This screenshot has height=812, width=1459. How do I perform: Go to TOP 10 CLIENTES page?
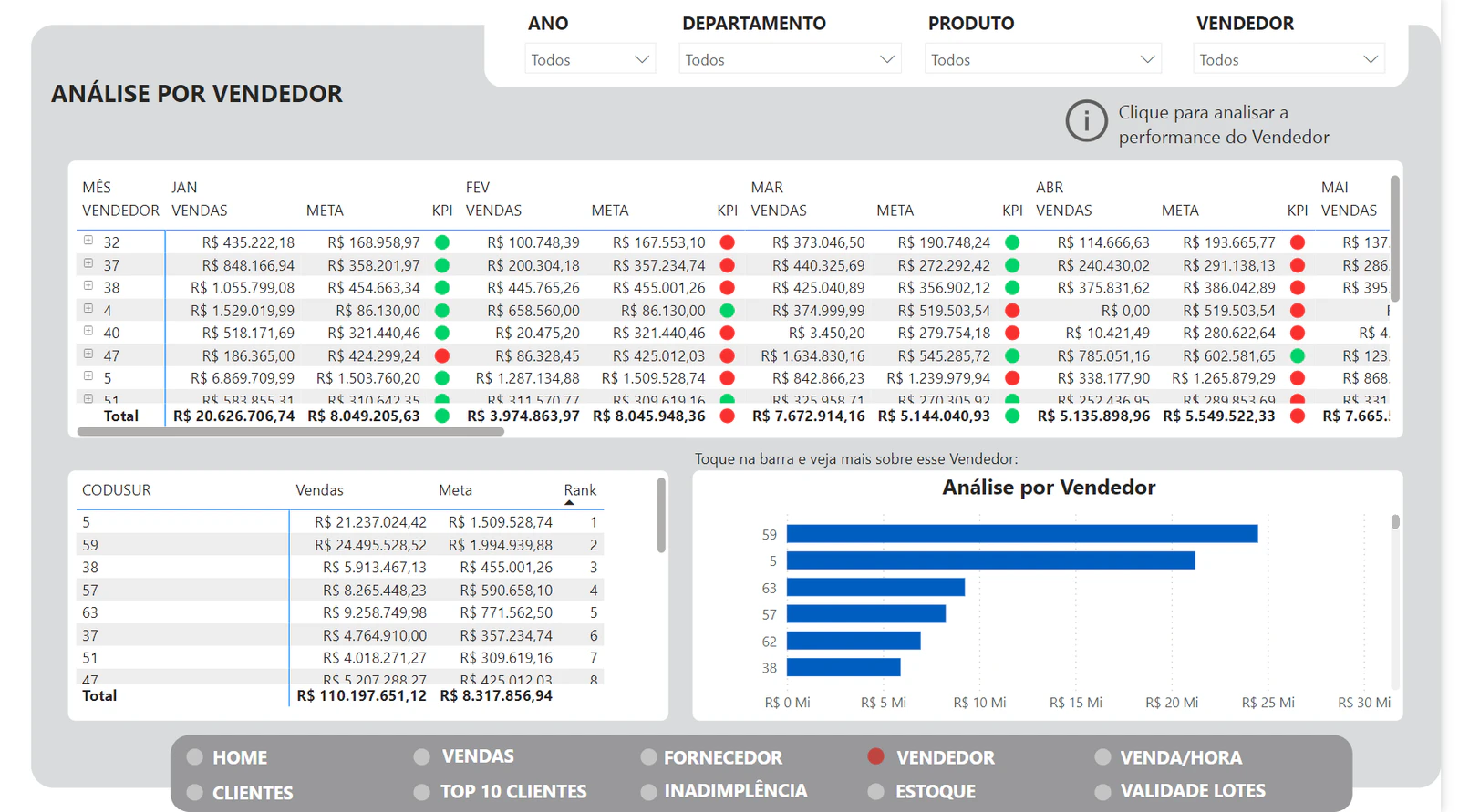click(x=513, y=791)
